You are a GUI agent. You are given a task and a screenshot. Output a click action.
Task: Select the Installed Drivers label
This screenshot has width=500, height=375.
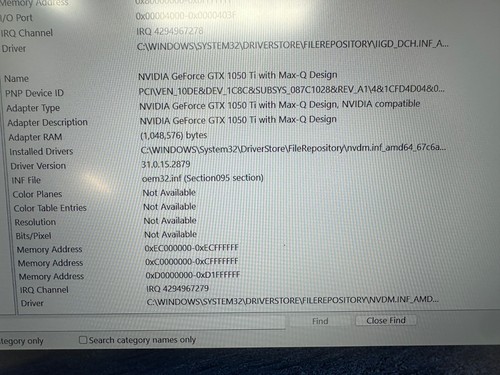coord(41,152)
